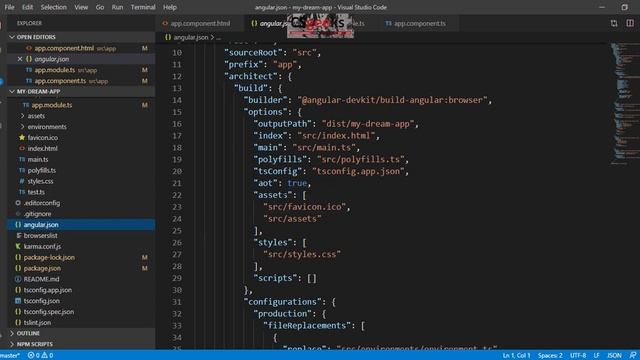Open the Selection menu
The height and width of the screenshot is (360, 640).
tap(53, 7)
